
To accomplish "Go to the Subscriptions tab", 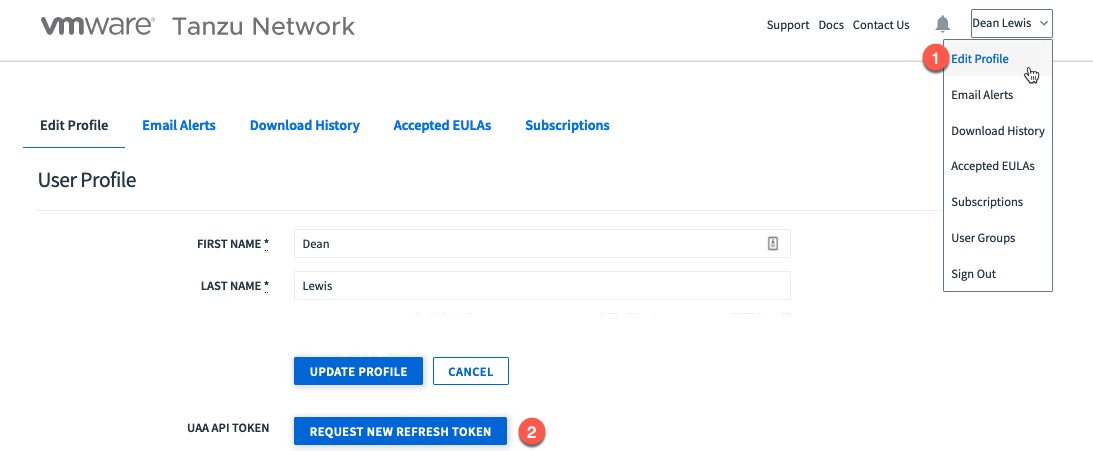I will [567, 125].
